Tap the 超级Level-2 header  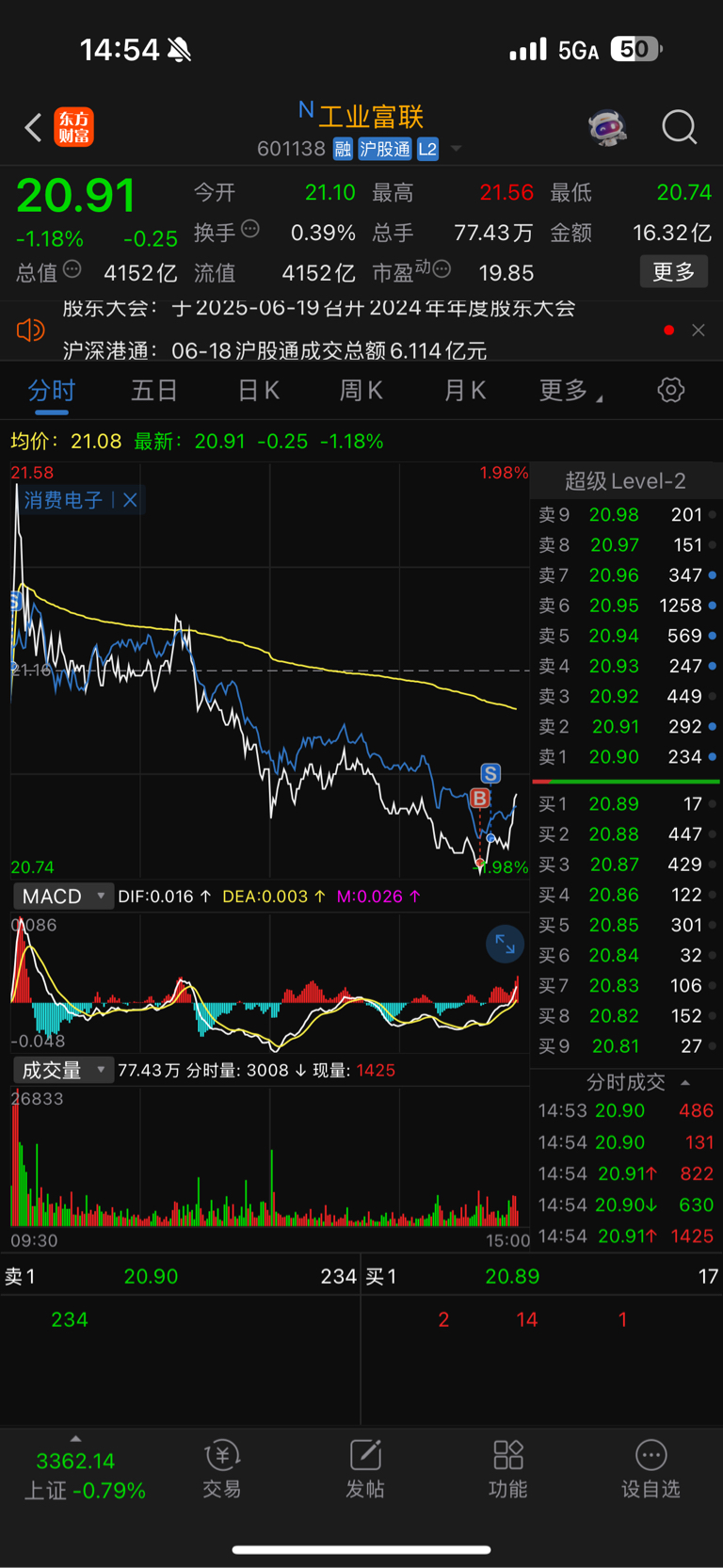coord(625,481)
